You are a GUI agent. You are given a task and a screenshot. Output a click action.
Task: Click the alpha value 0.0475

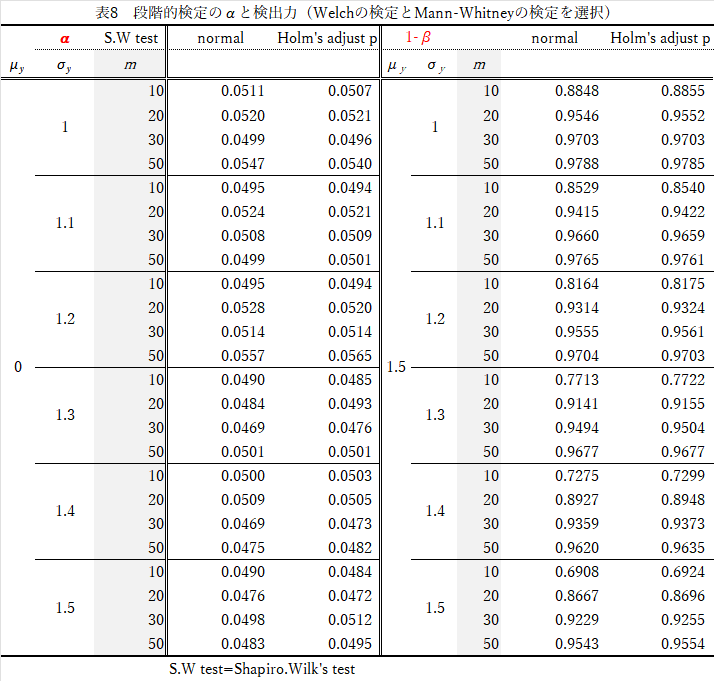243,548
